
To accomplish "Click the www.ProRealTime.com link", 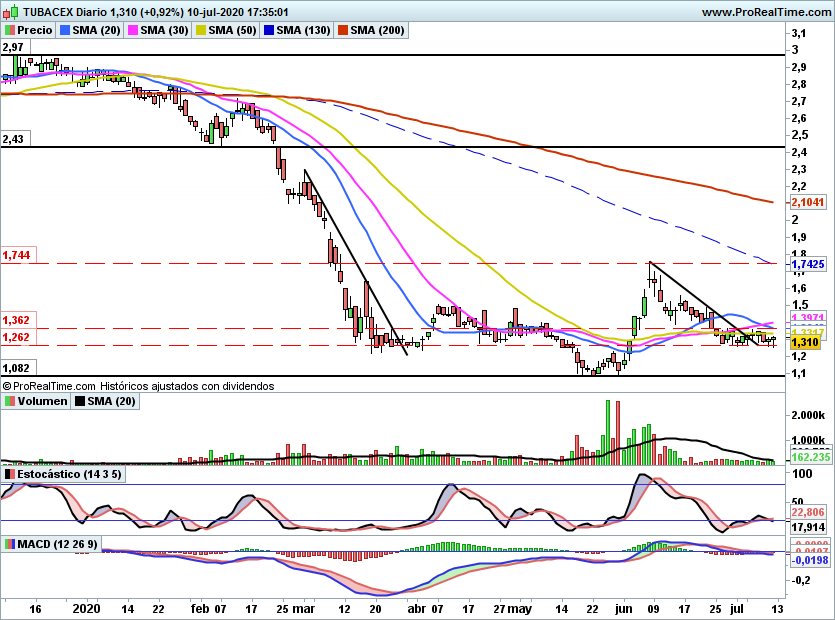I will click(x=766, y=12).
